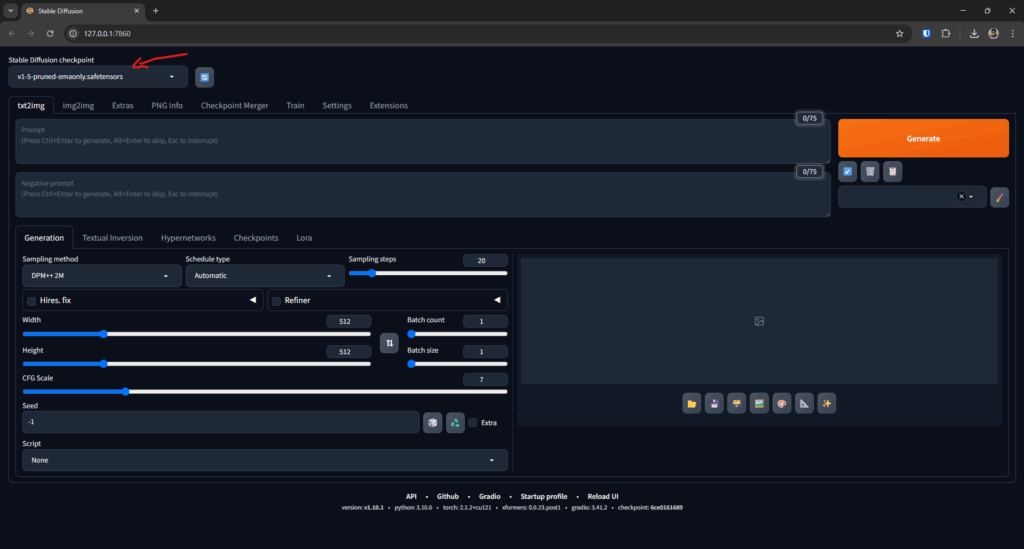1024x549 pixels.
Task: Open browser extensions puzzle icon
Action: point(946,33)
